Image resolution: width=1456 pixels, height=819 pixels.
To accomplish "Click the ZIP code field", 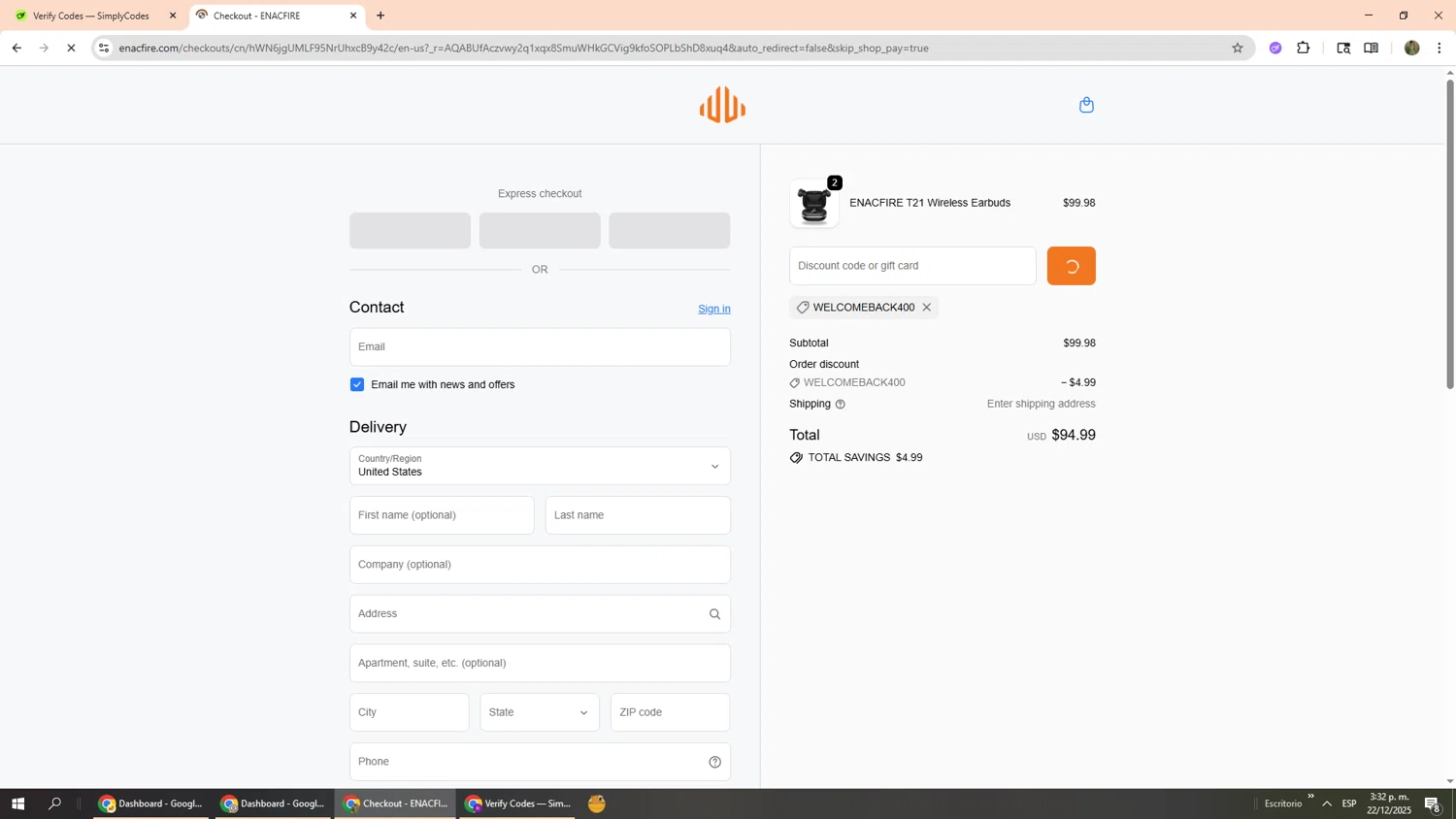I will (670, 713).
